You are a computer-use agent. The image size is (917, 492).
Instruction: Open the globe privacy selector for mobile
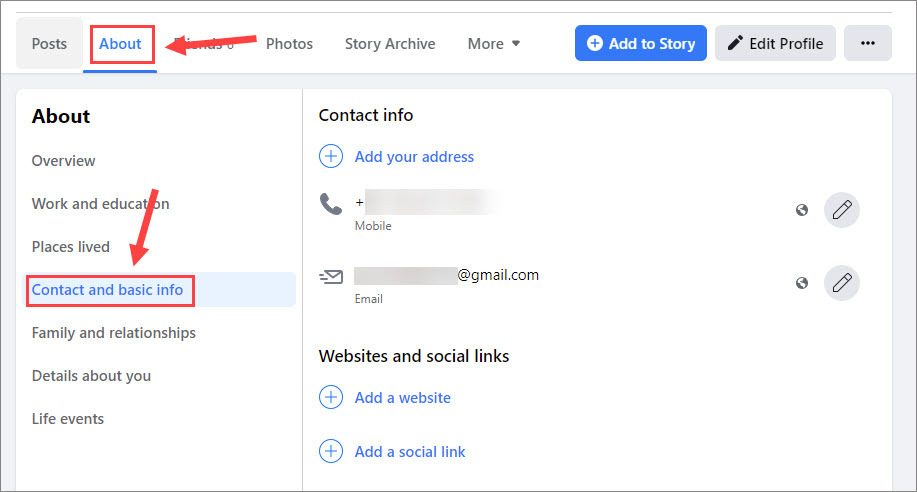click(x=802, y=210)
